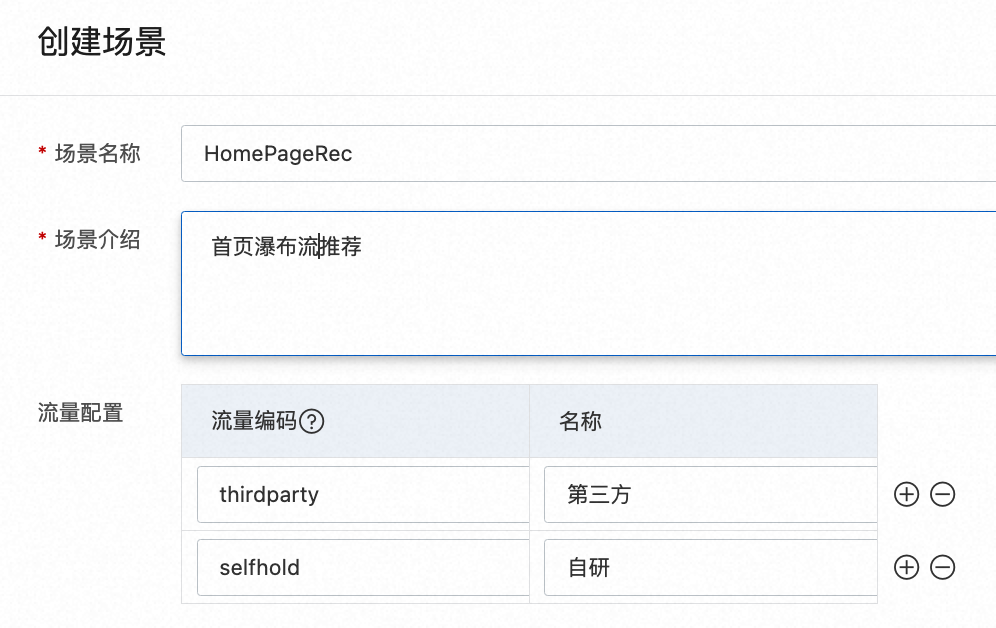Click the 流量编码 column header
Image resolution: width=996 pixels, height=628 pixels.
point(254,421)
